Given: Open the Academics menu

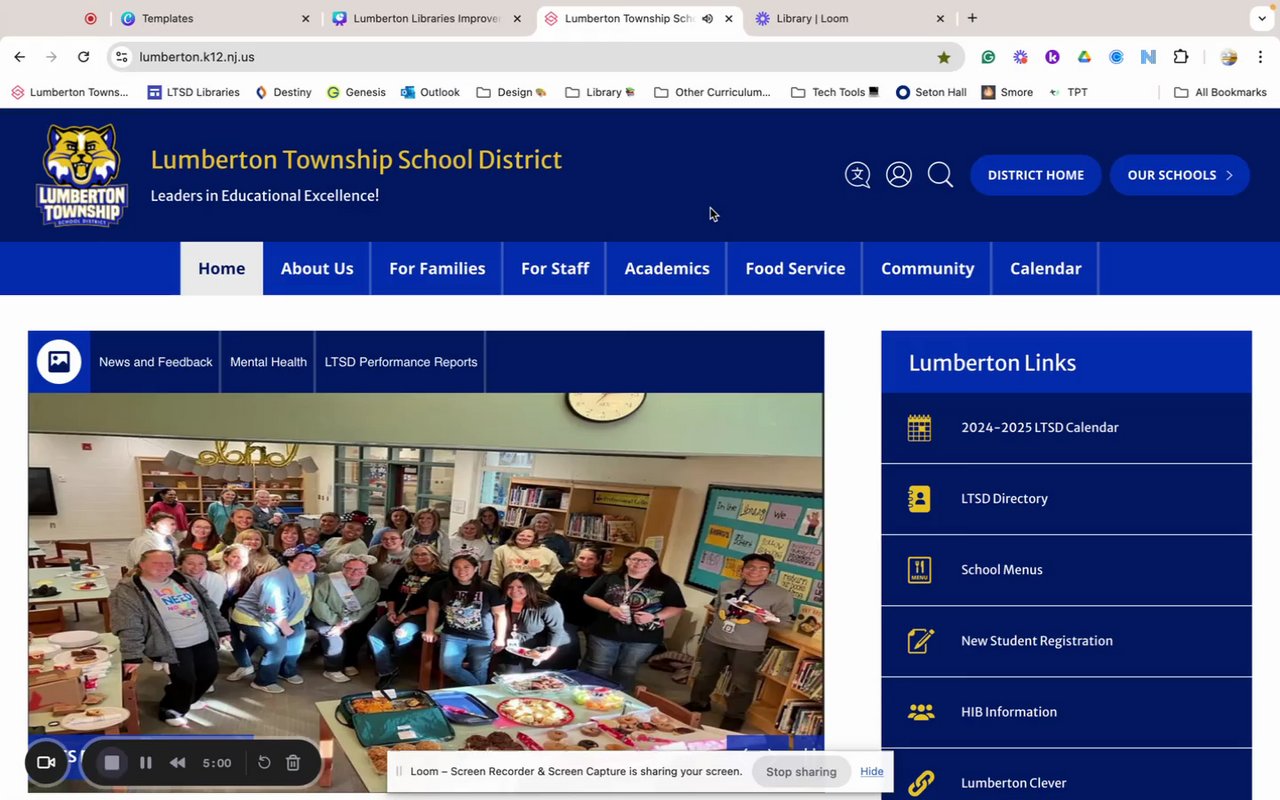Looking at the screenshot, I should [x=667, y=268].
